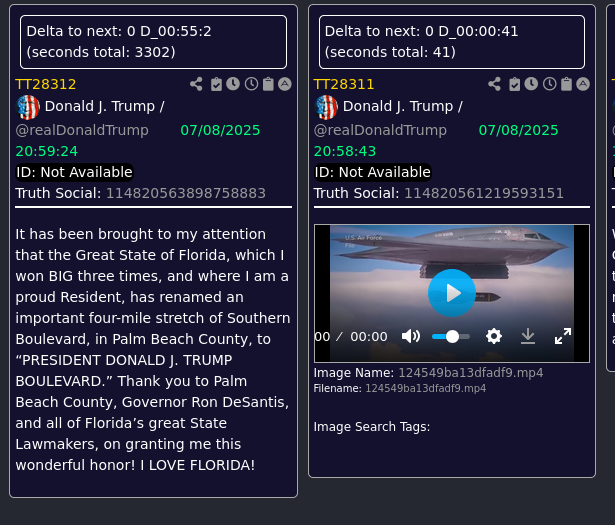Click the 'seconds total: 41' text
Viewport: 615px width, 525px height.
390,52
